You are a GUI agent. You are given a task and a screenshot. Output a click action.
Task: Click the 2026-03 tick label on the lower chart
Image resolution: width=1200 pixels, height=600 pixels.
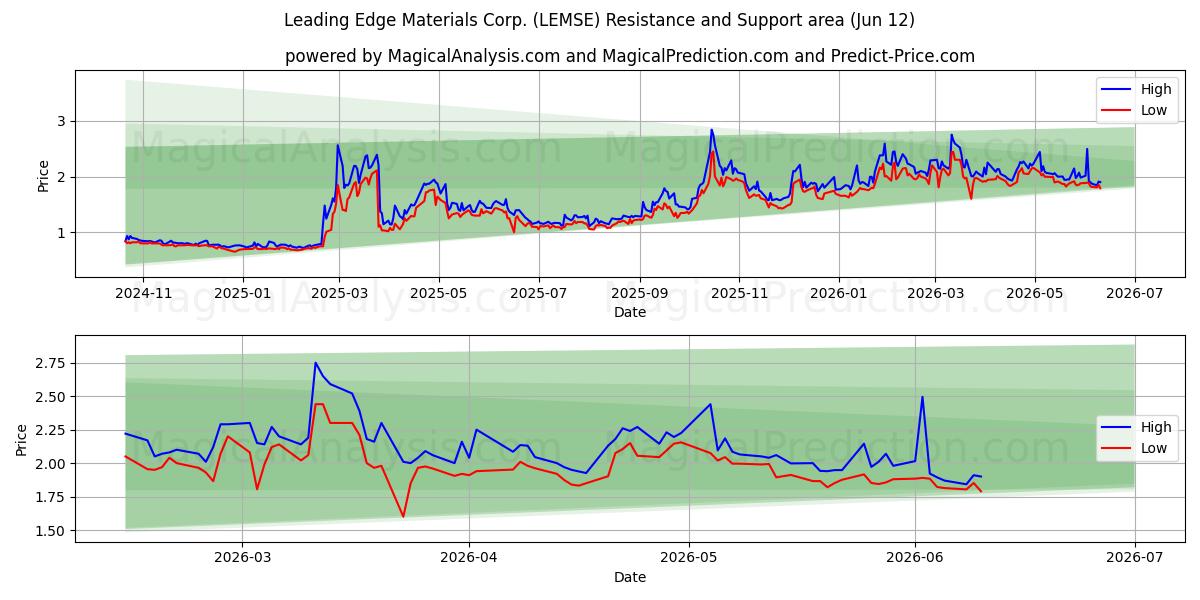pyautogui.click(x=243, y=558)
